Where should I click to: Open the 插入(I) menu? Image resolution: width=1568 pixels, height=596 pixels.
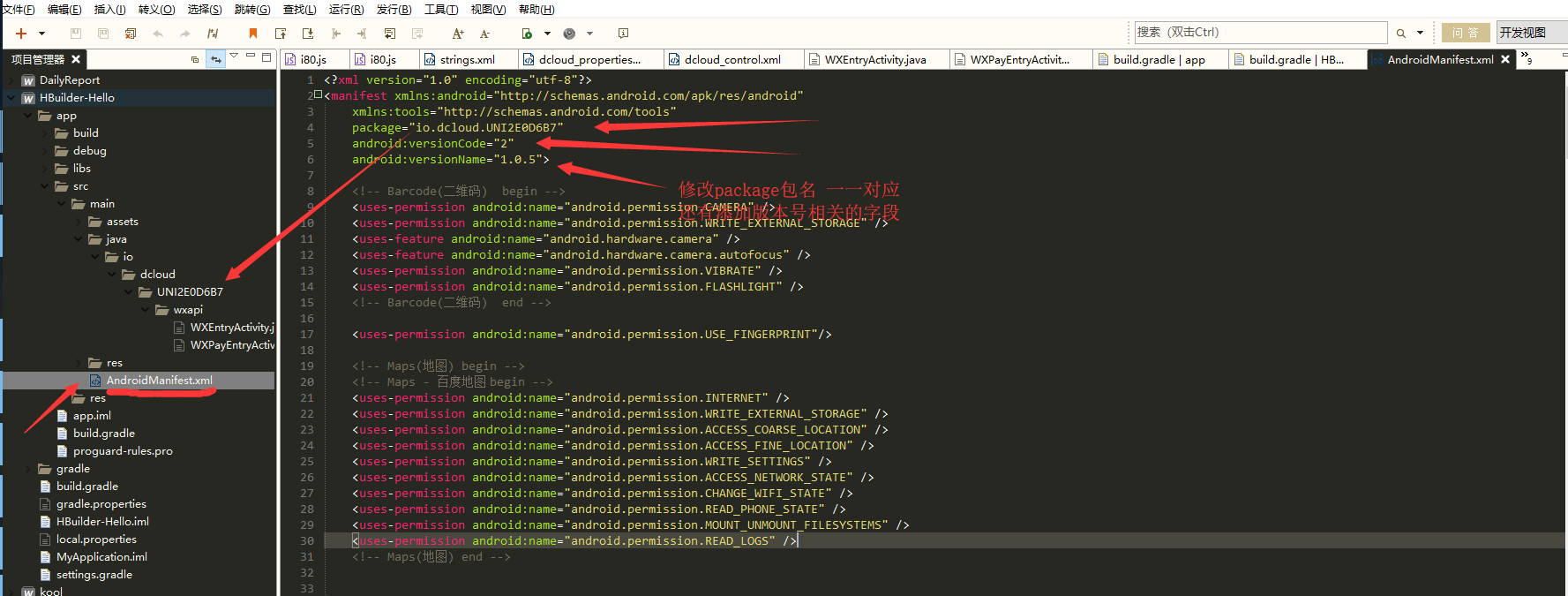[110, 9]
